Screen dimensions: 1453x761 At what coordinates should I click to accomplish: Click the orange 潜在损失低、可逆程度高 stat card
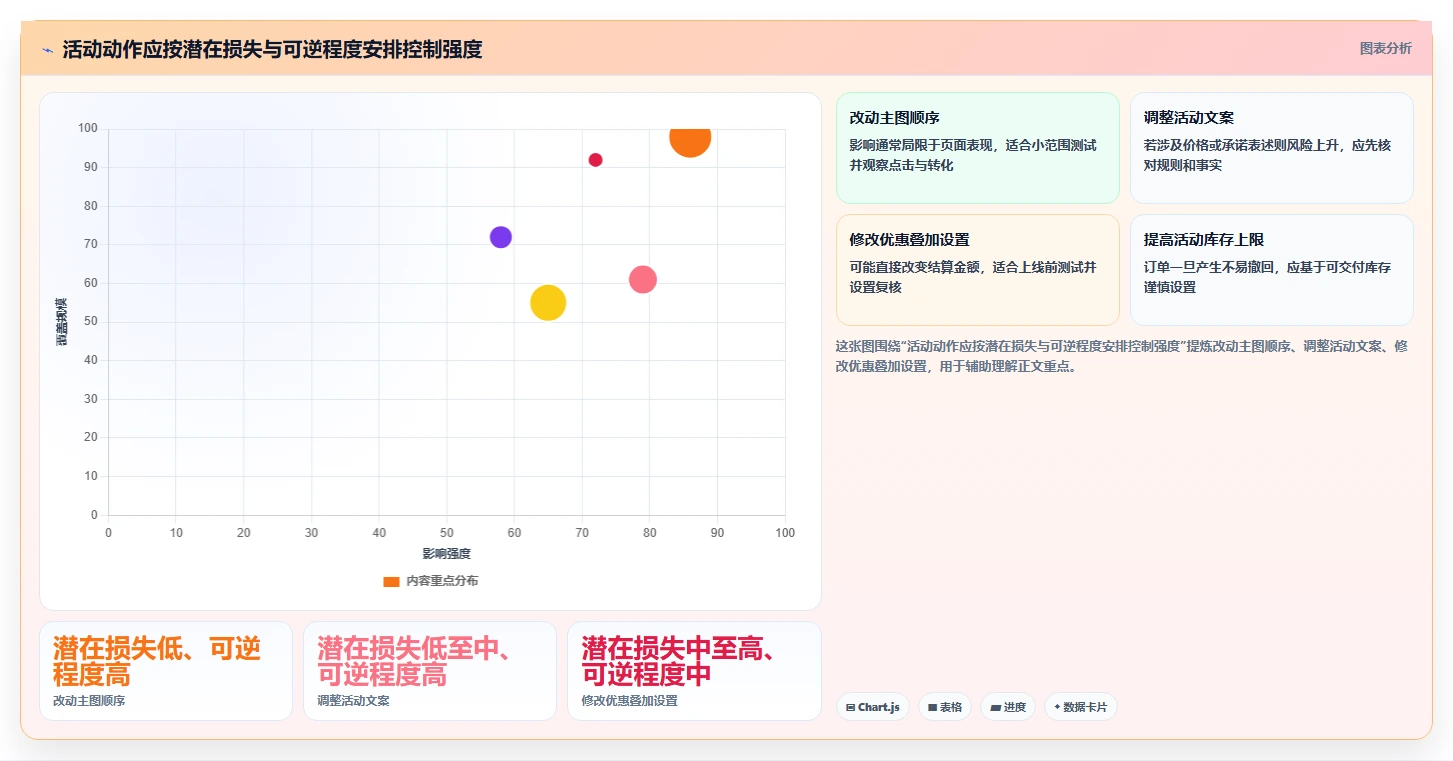point(166,671)
